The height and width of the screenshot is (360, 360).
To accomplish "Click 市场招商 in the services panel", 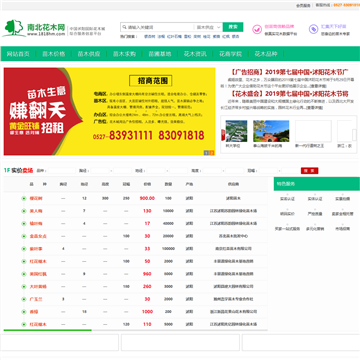I will pos(343,229).
